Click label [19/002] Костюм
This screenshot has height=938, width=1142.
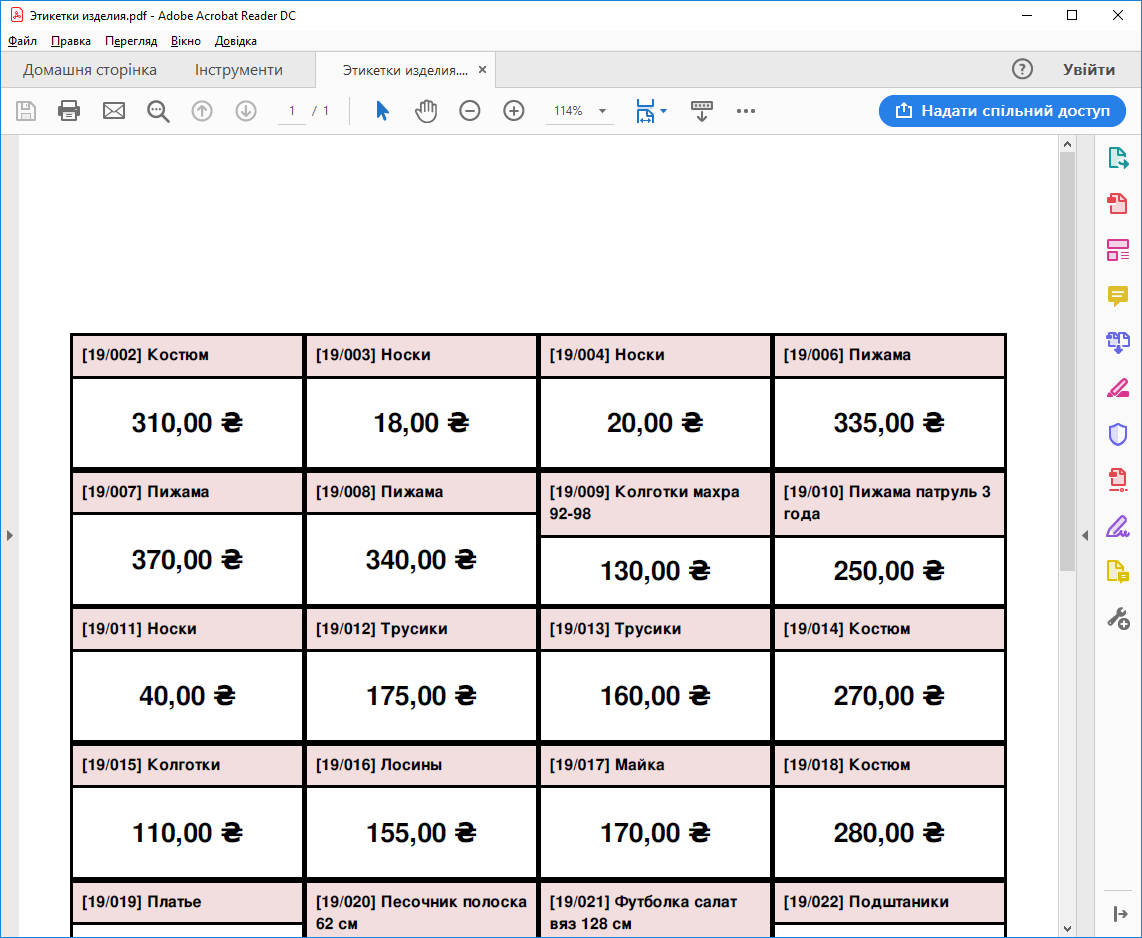[x=145, y=355]
